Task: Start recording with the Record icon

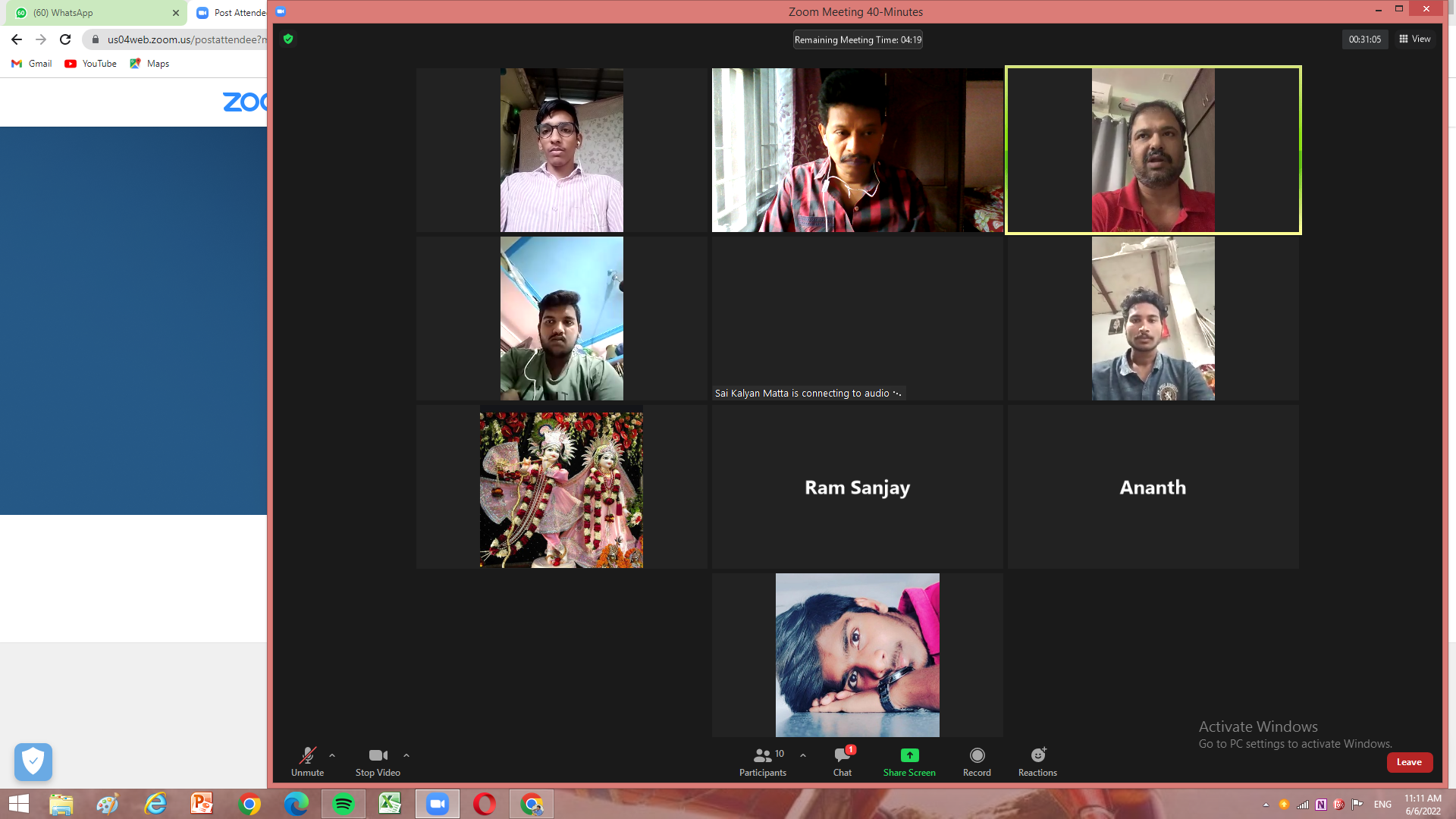Action: pos(977,755)
